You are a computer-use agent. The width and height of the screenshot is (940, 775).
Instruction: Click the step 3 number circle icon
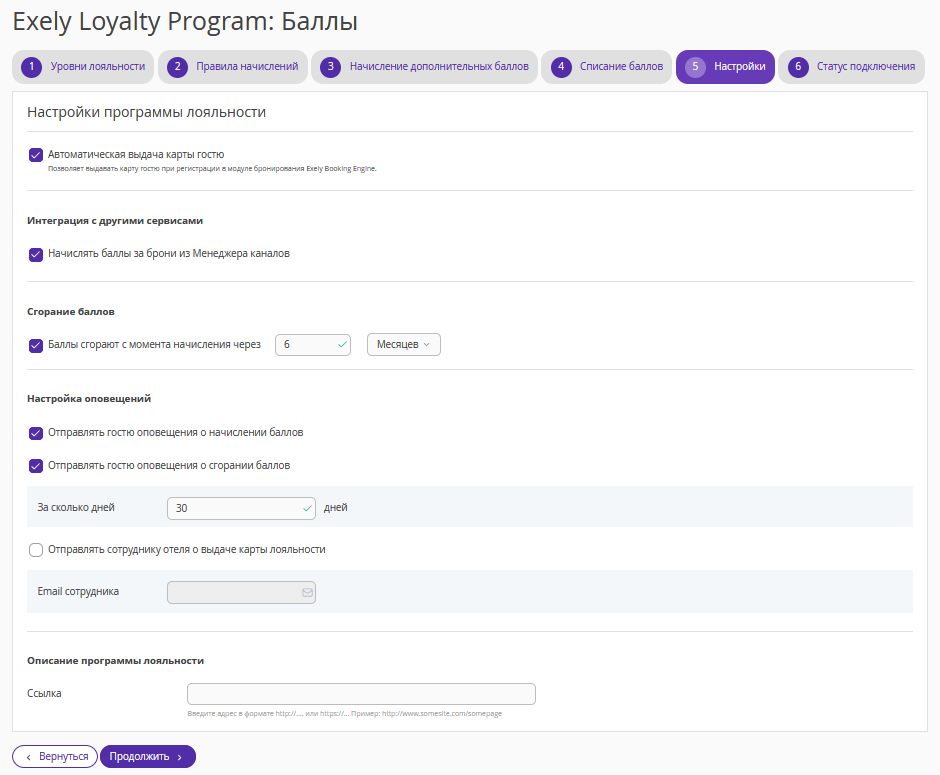[x=330, y=67]
